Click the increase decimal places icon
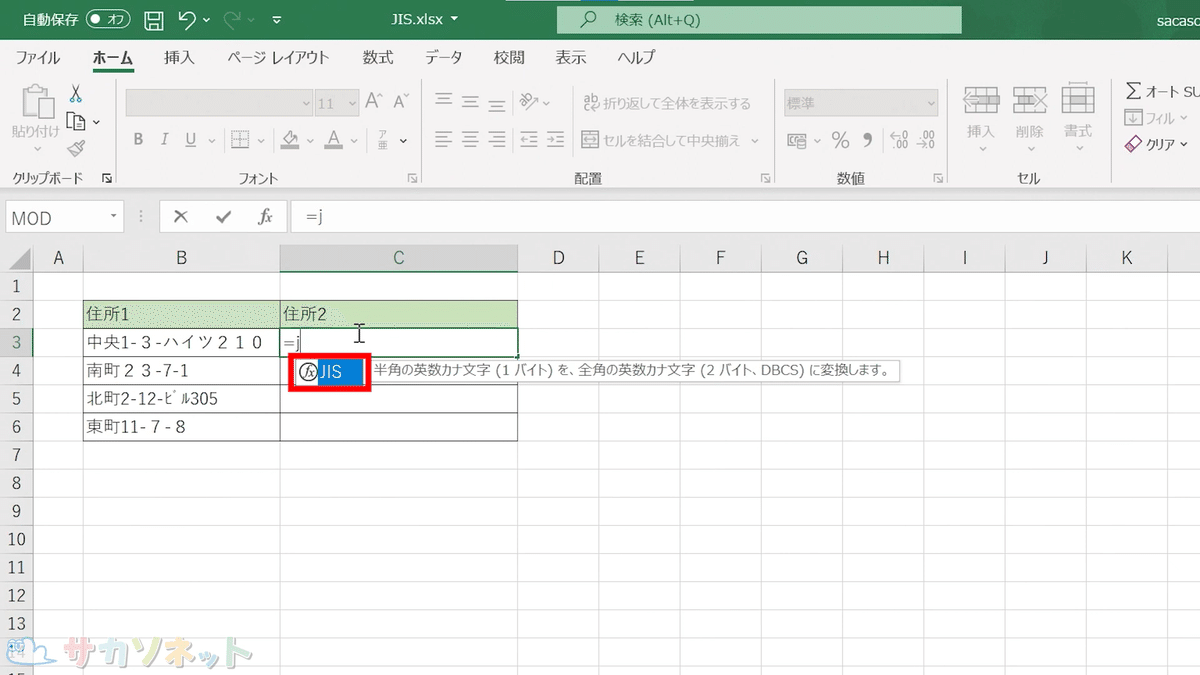1200x675 pixels. [901, 142]
